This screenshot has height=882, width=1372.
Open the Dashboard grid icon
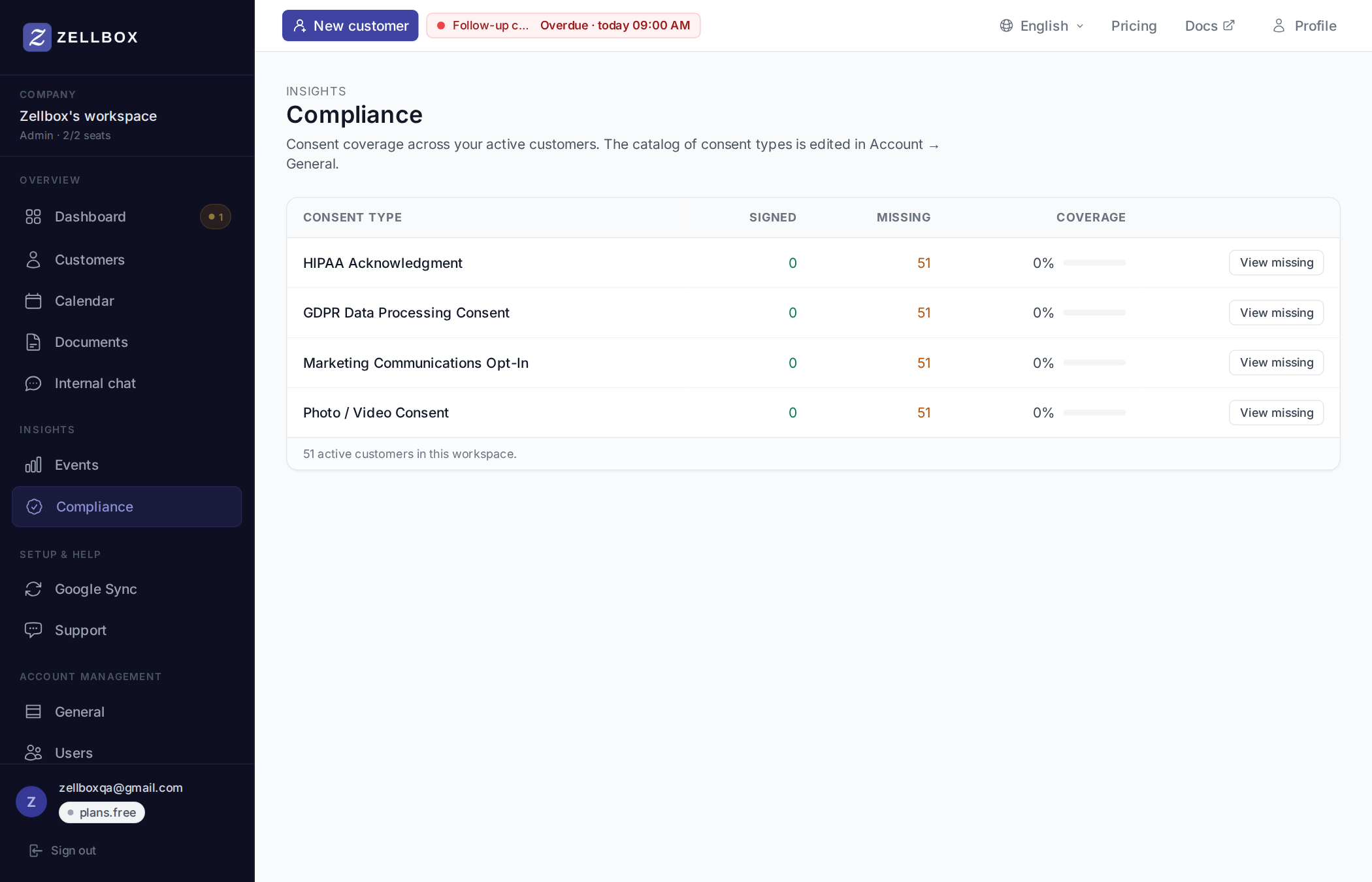coord(33,217)
